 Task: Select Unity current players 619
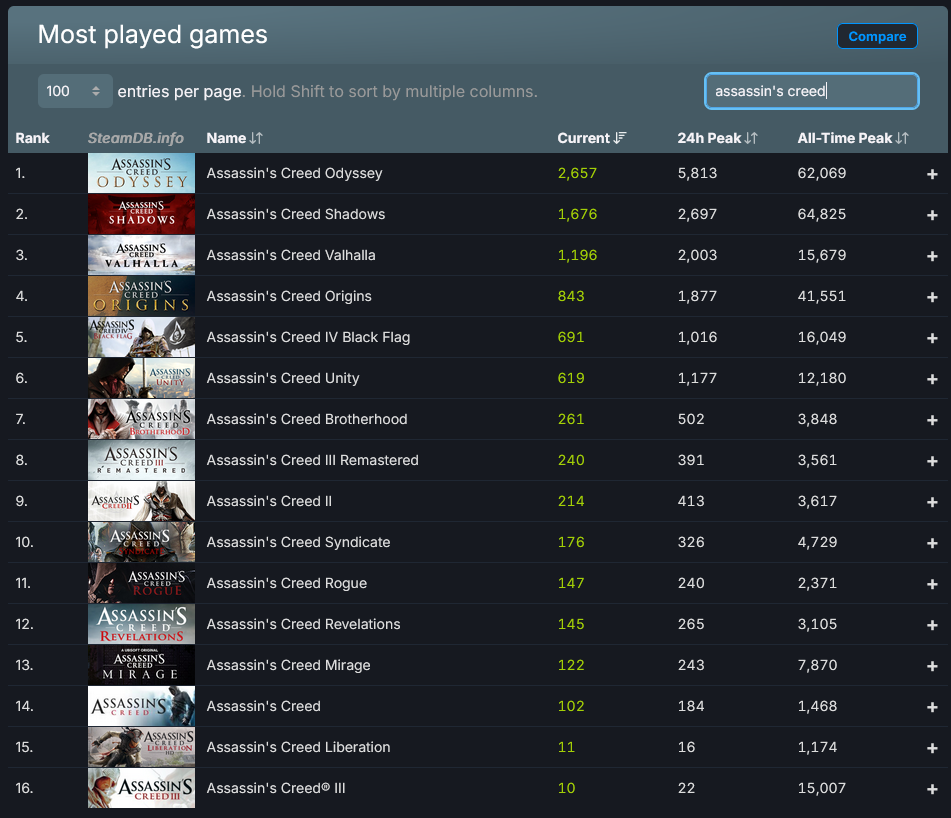[x=571, y=378]
